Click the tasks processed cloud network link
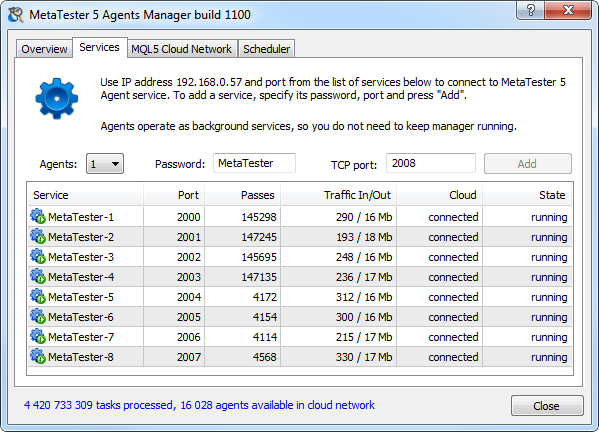 199,405
